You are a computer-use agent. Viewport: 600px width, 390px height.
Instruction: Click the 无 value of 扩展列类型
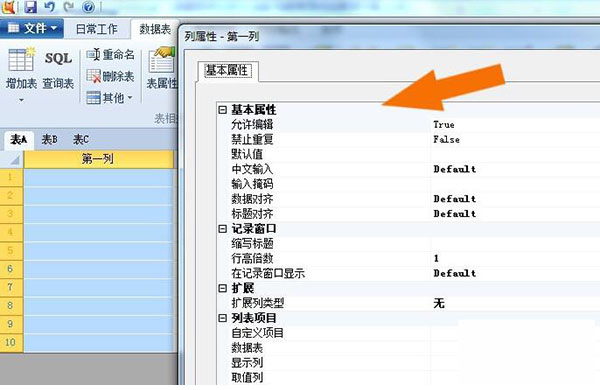tap(439, 304)
